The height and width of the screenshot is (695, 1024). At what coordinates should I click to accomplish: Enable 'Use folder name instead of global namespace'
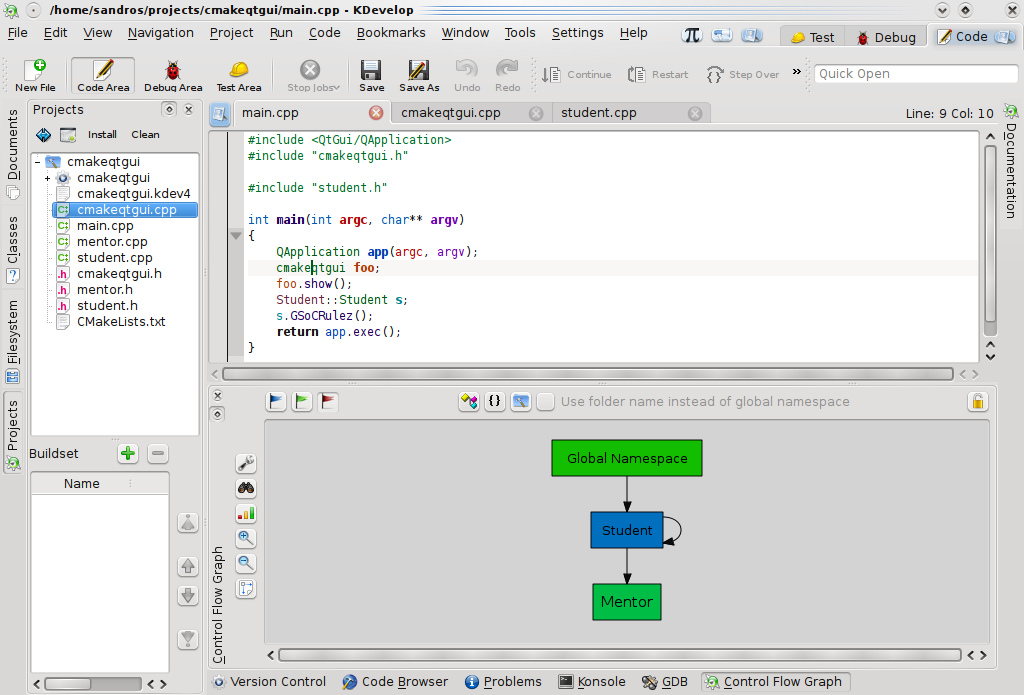pos(546,401)
